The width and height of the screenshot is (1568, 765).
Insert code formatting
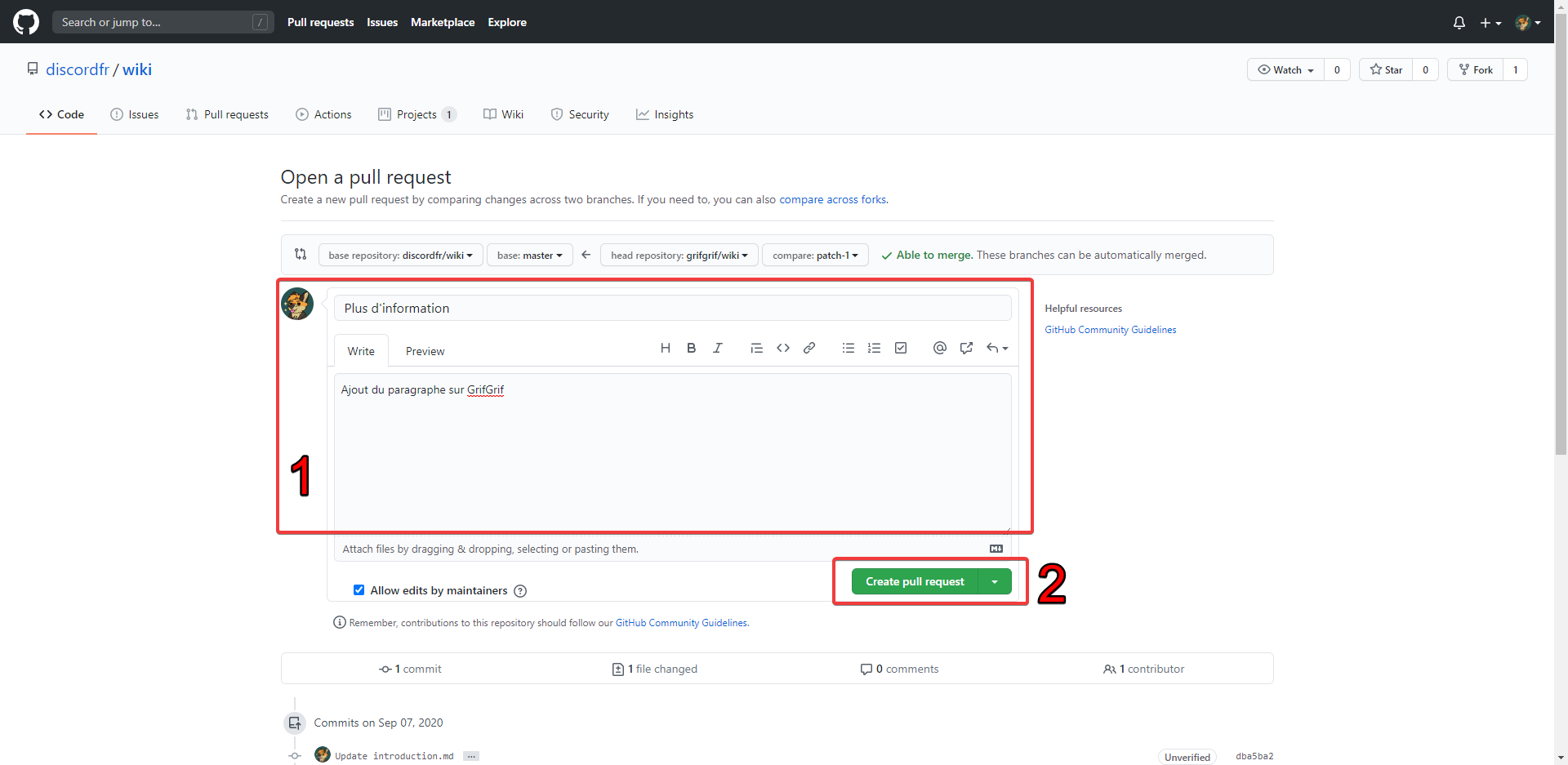(x=783, y=348)
